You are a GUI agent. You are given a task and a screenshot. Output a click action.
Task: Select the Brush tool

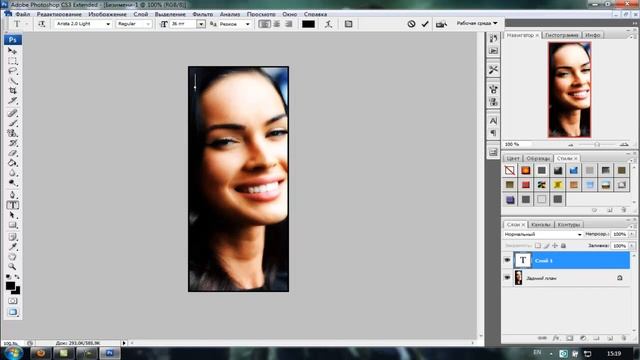click(x=13, y=123)
